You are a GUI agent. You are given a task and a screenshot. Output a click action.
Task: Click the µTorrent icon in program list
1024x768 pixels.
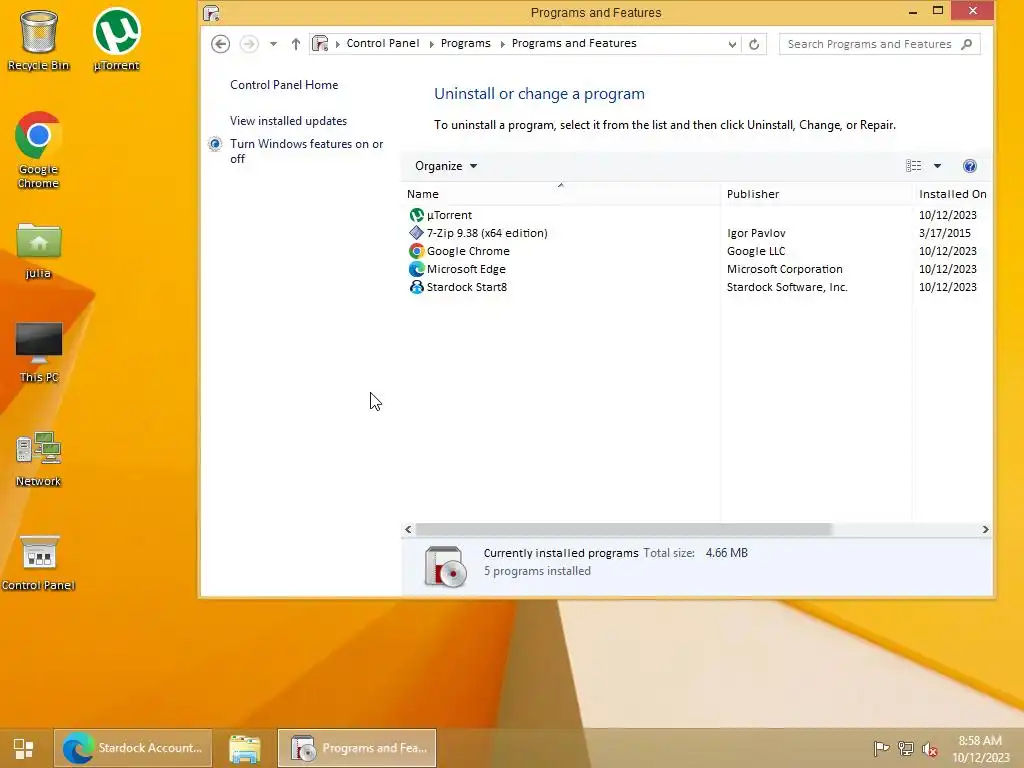point(416,215)
